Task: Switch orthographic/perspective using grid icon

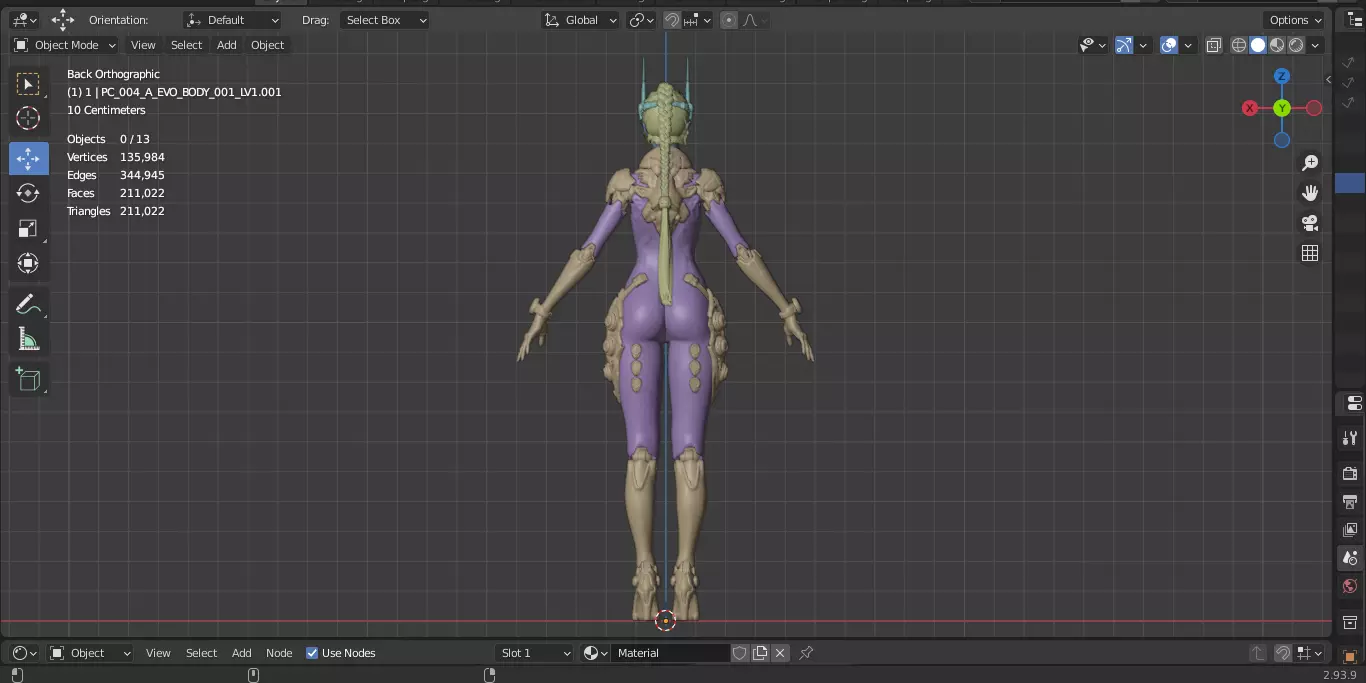Action: click(x=1310, y=253)
